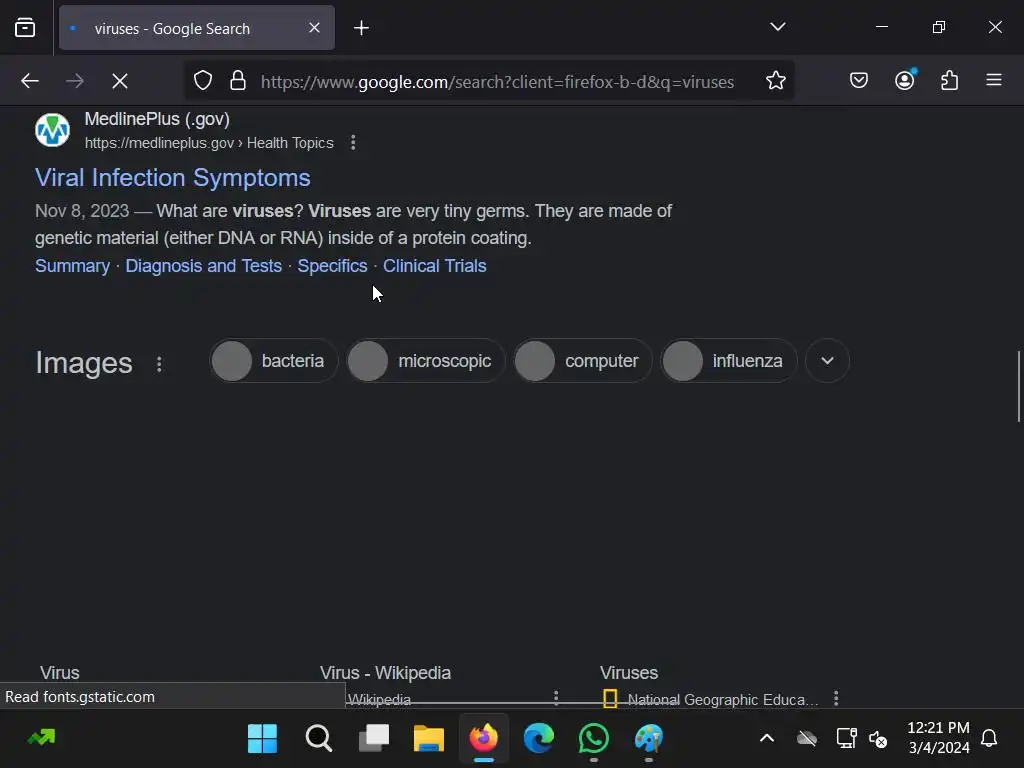Expand more image filter chips
Viewport: 1024px width, 768px height.
tap(827, 360)
